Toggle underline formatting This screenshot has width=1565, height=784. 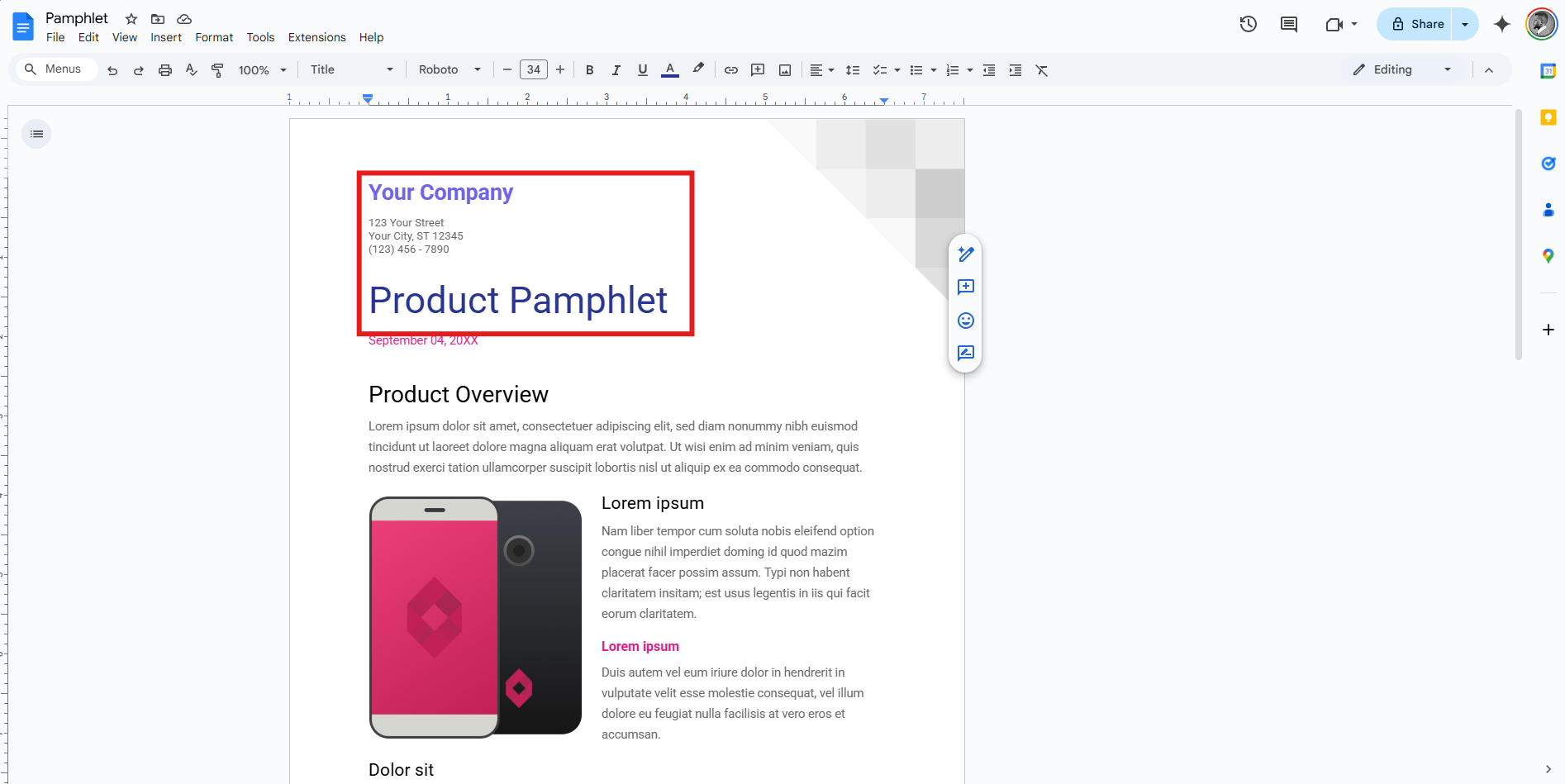coord(642,69)
